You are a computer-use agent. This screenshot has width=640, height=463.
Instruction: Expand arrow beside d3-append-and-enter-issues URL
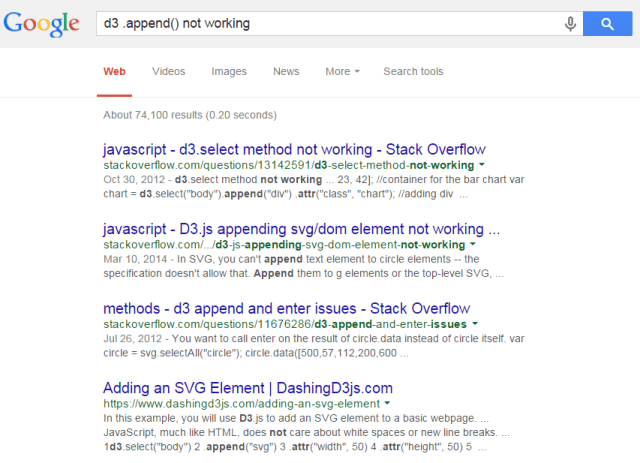[x=475, y=324]
